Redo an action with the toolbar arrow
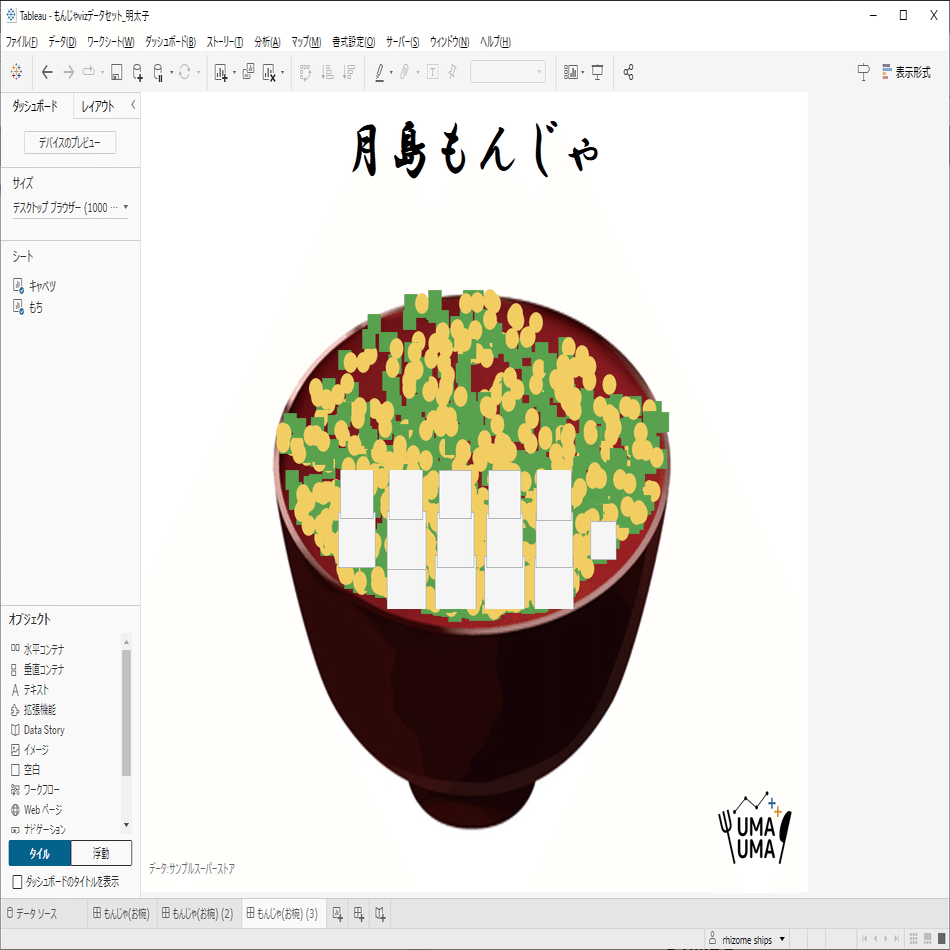950x950 pixels. tap(68, 72)
